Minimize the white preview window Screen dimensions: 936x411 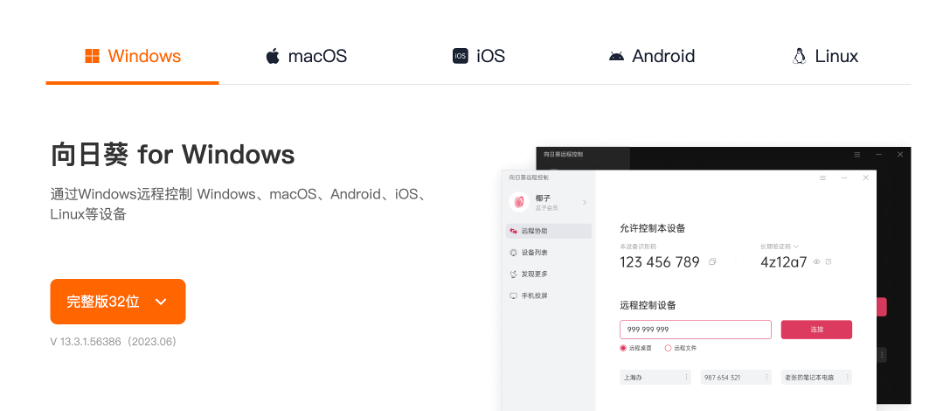(x=844, y=178)
